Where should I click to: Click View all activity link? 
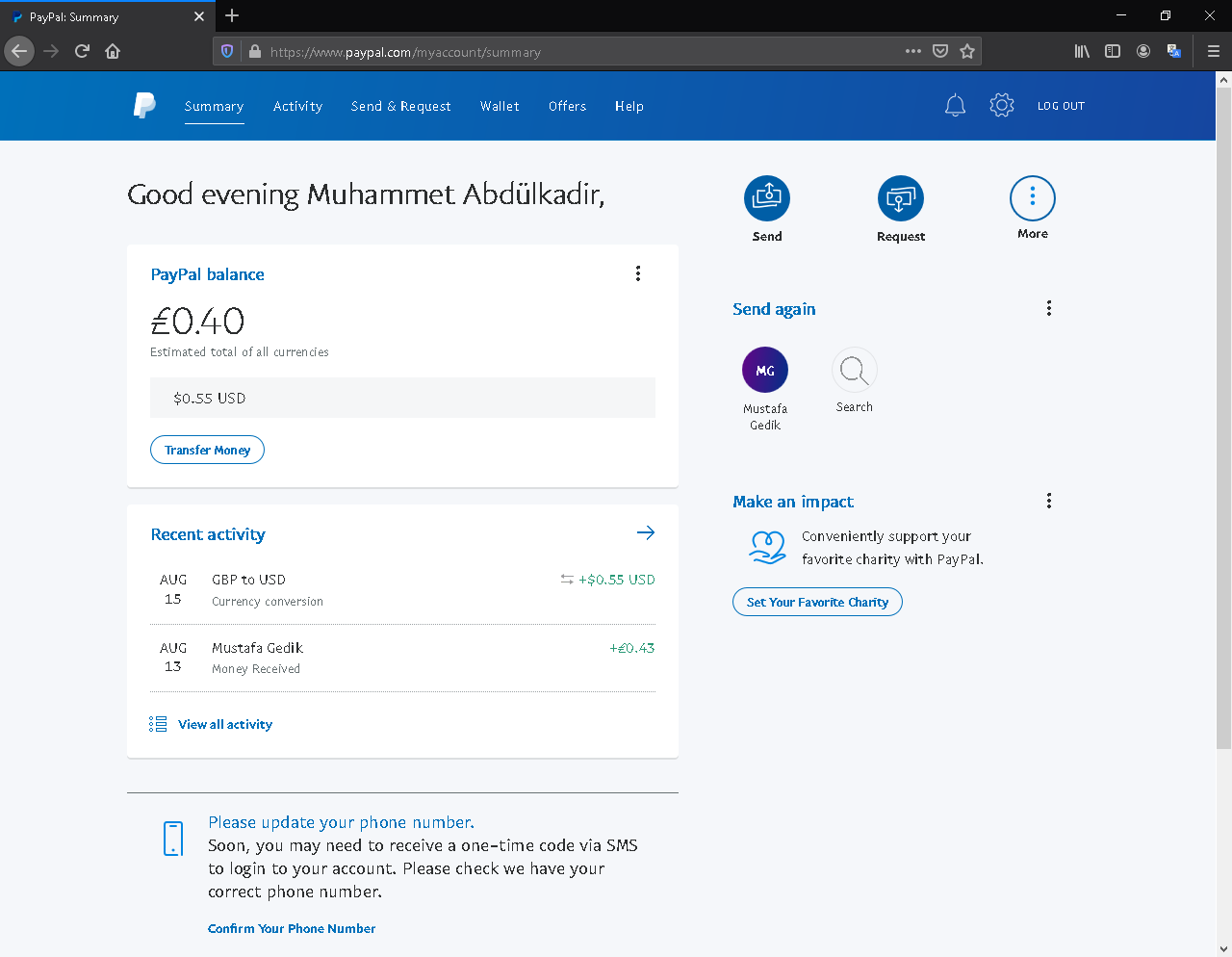[x=225, y=724]
